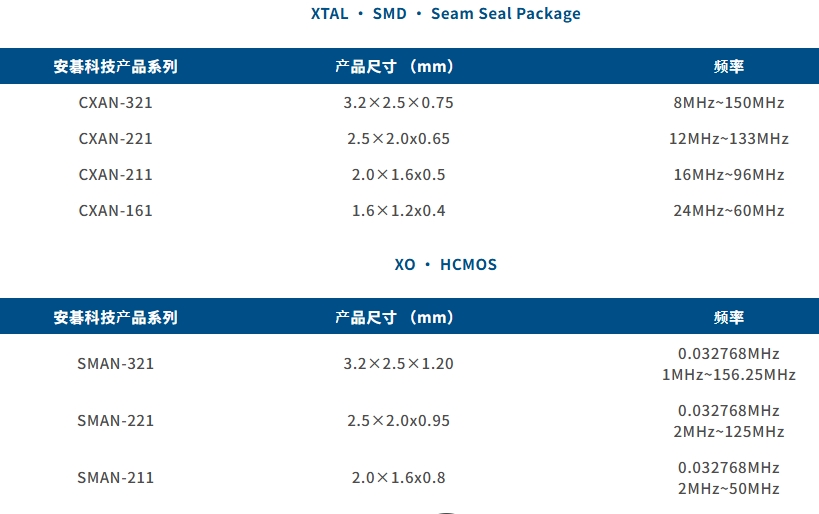Click the XTAL · SMD · Seam Seal Package heading
Viewport: 819px width, 514px height.
445,13
